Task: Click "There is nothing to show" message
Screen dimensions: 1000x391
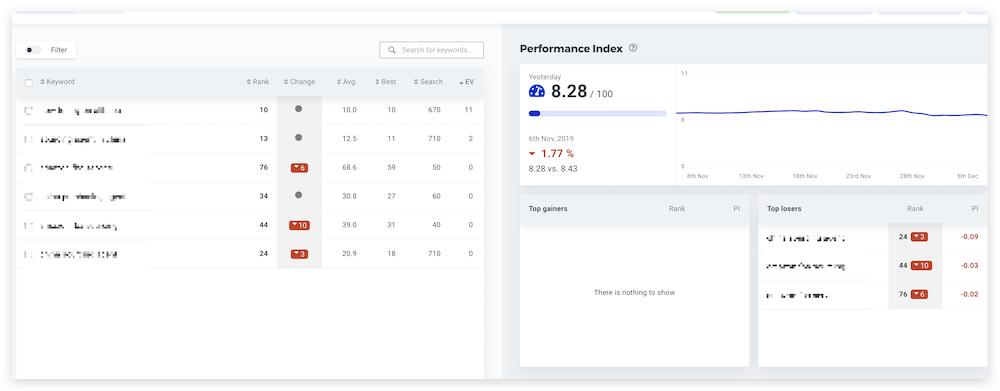Action: (634, 293)
